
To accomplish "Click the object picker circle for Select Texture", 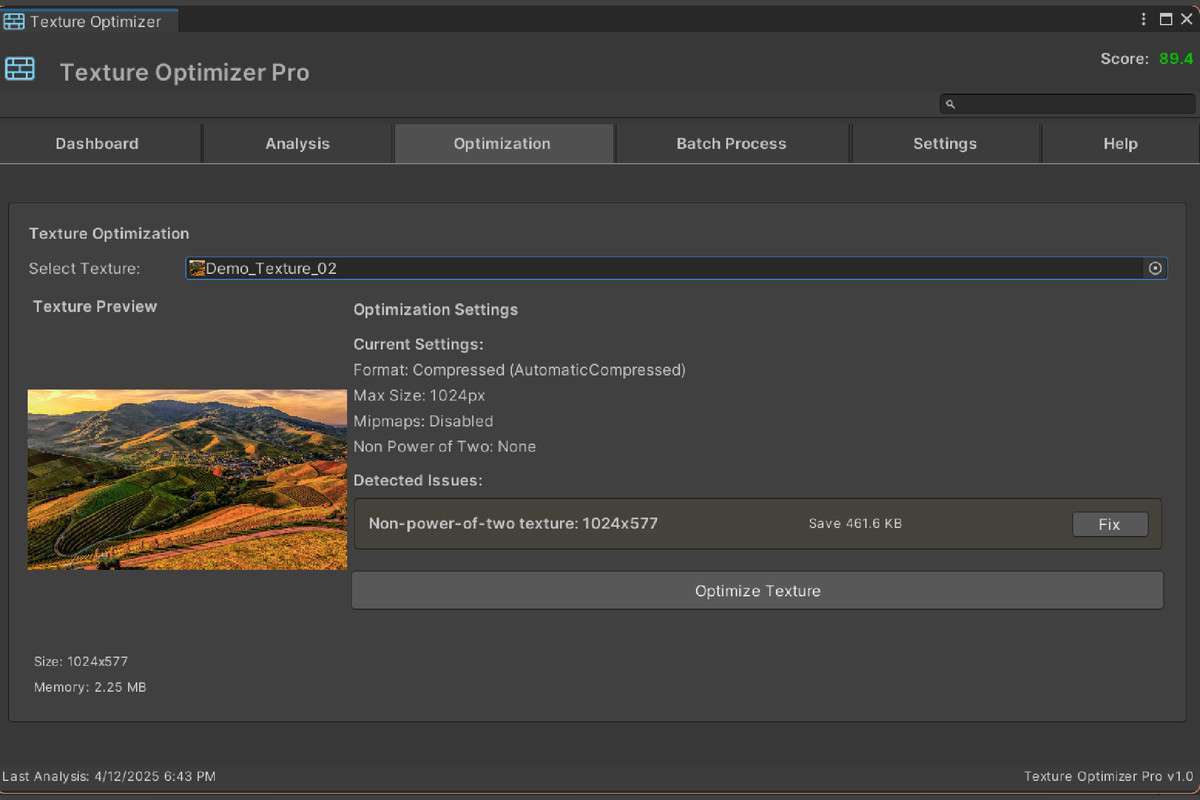I will 1155,268.
